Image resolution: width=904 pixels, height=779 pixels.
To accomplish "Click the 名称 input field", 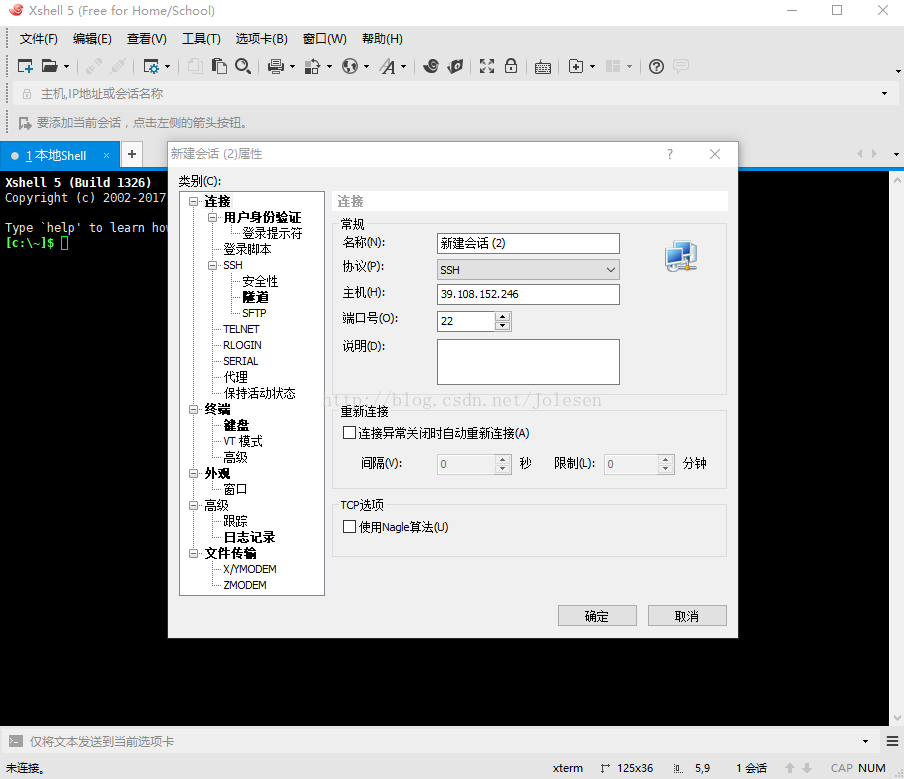I will click(x=528, y=243).
